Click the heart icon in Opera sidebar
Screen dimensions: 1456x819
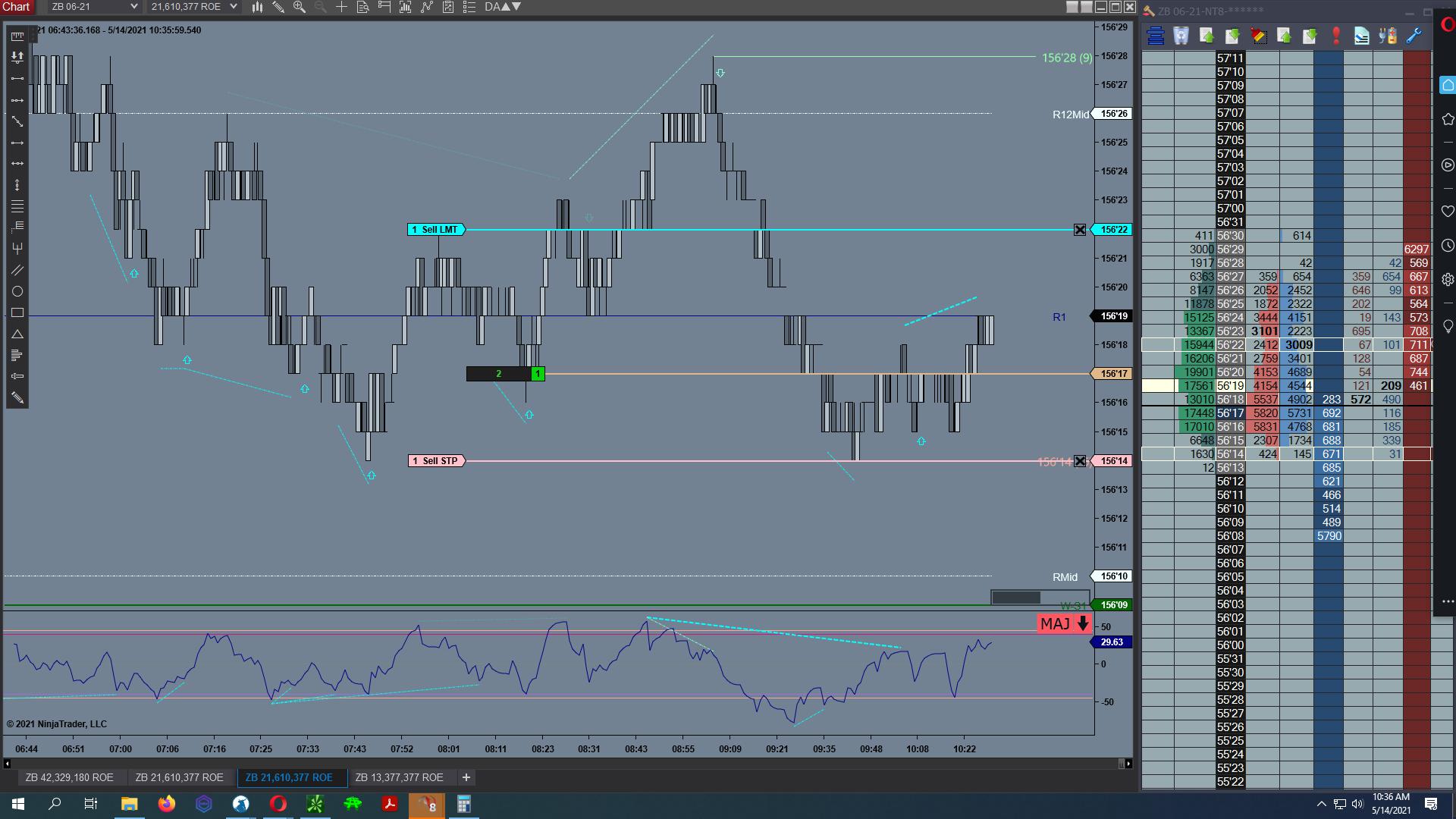pyautogui.click(x=1448, y=211)
